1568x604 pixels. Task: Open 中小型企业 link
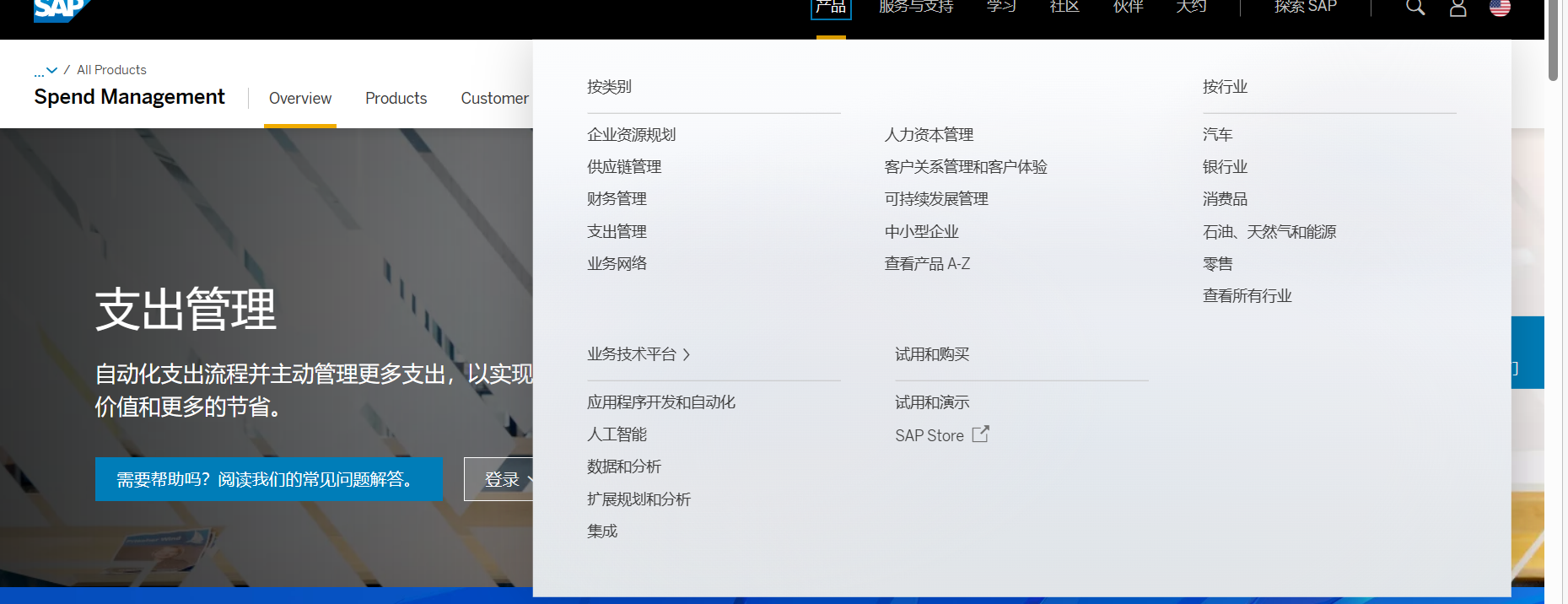[921, 232]
